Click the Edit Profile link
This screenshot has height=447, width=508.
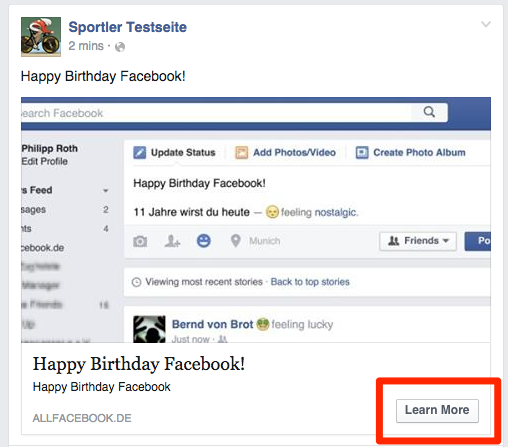45,161
